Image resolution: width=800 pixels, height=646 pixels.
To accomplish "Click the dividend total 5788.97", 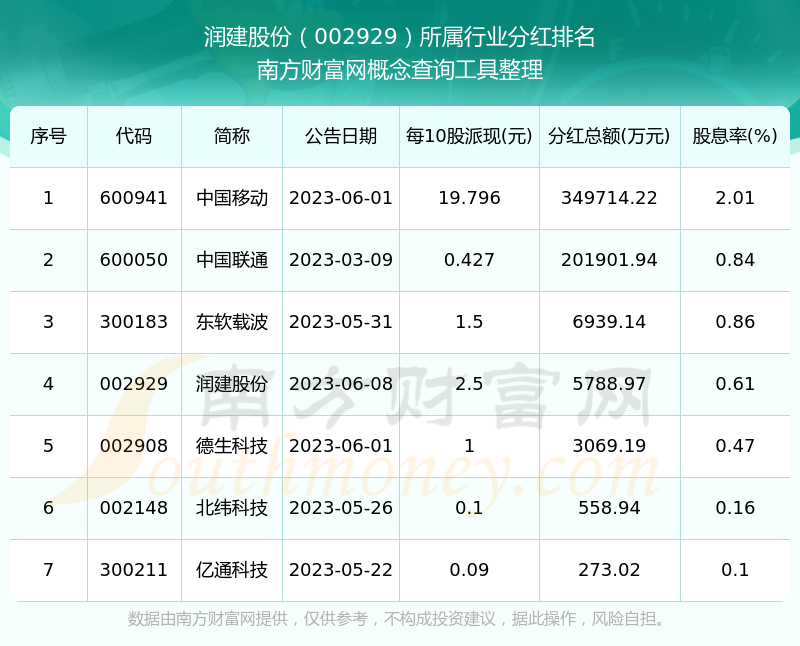I will [x=609, y=384].
